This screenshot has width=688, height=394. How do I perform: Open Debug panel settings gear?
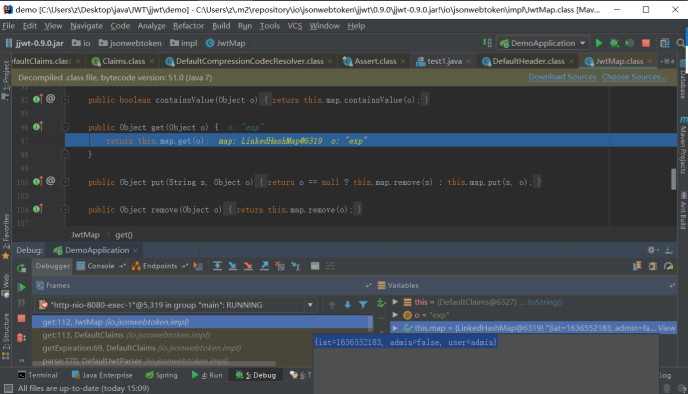(x=652, y=250)
